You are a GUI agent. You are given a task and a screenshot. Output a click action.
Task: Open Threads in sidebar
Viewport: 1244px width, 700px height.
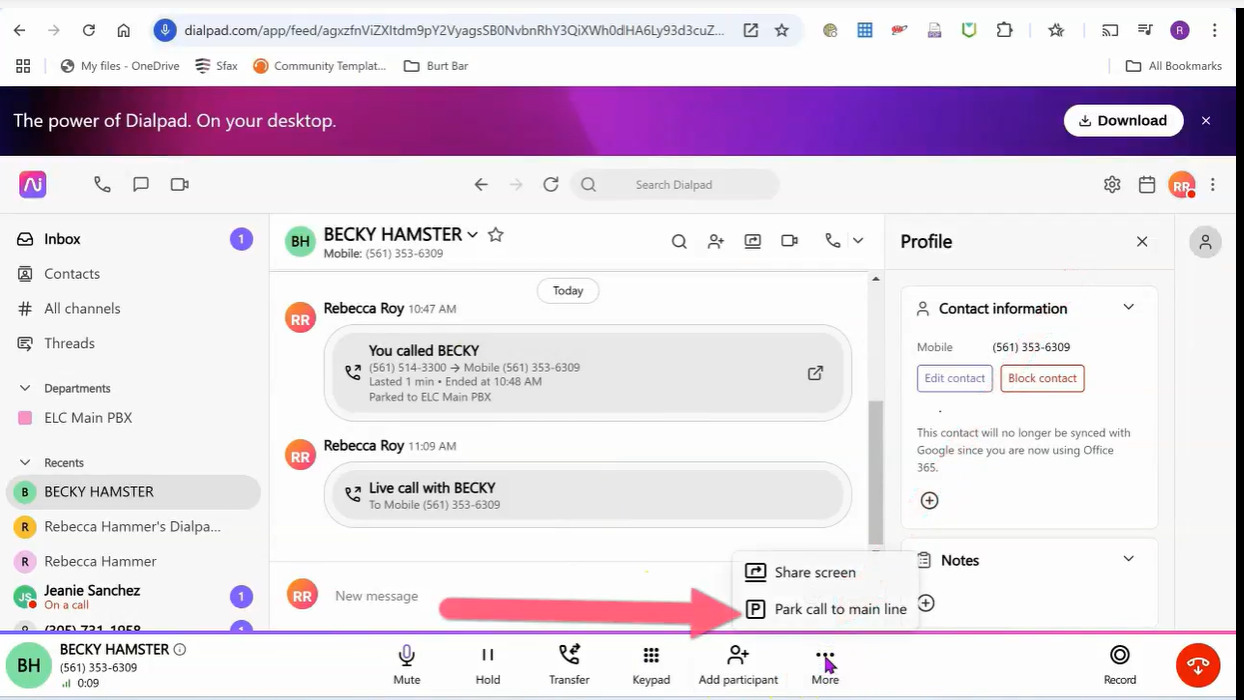133,343
